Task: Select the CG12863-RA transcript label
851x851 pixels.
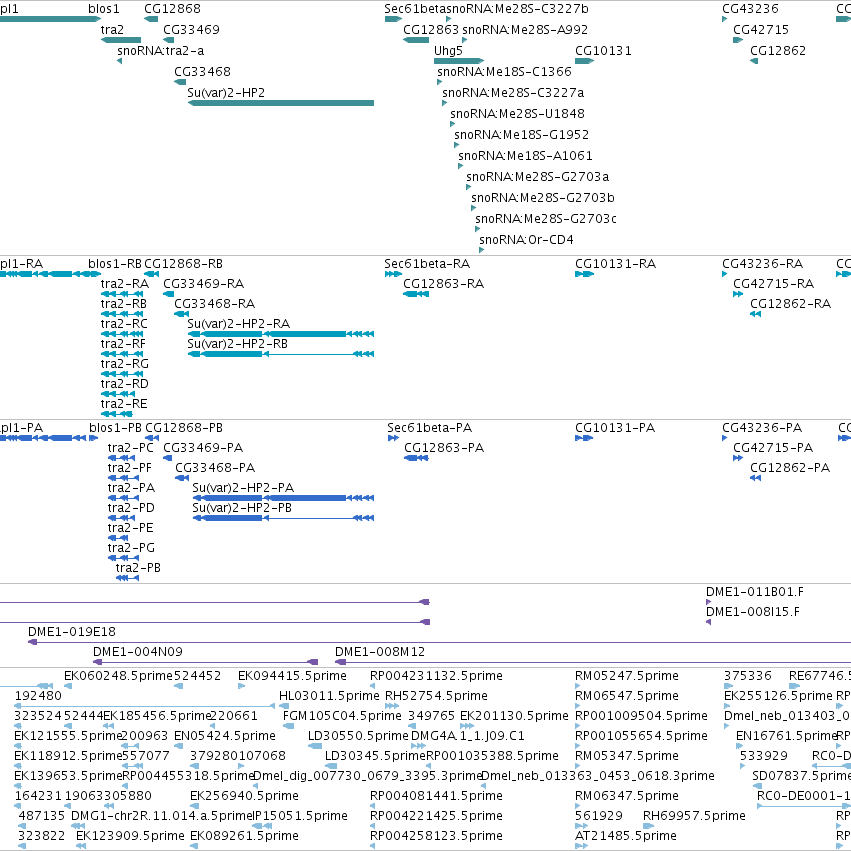Action: [443, 284]
